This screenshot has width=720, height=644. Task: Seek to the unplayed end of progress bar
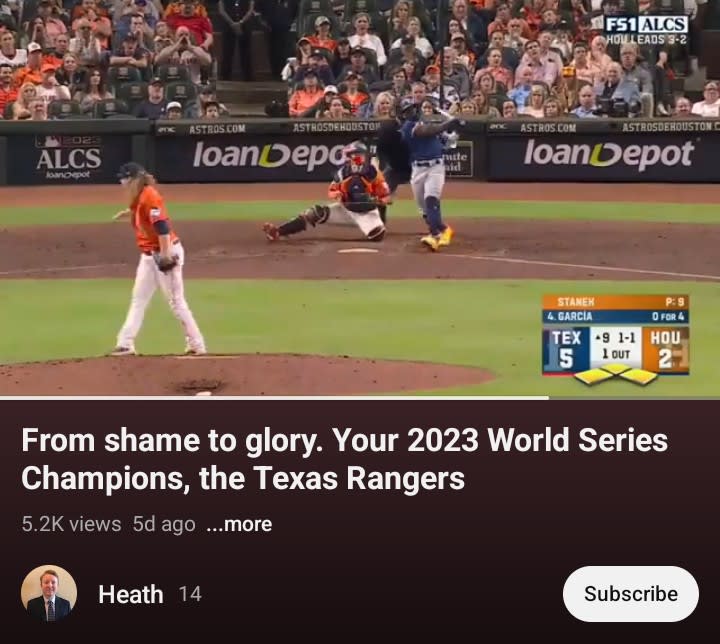pyautogui.click(x=634, y=397)
